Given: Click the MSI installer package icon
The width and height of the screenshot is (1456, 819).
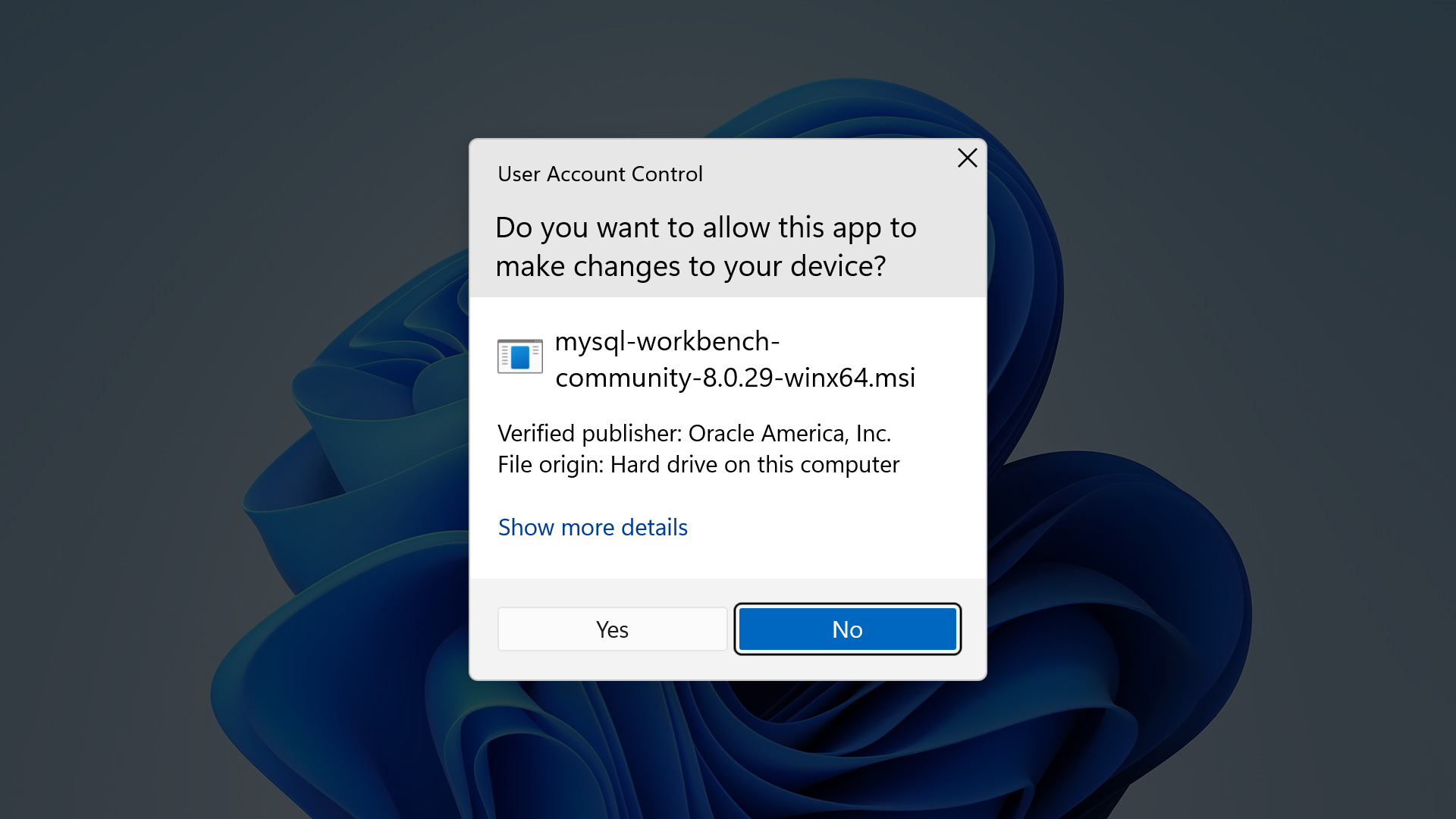Looking at the screenshot, I should pyautogui.click(x=519, y=356).
